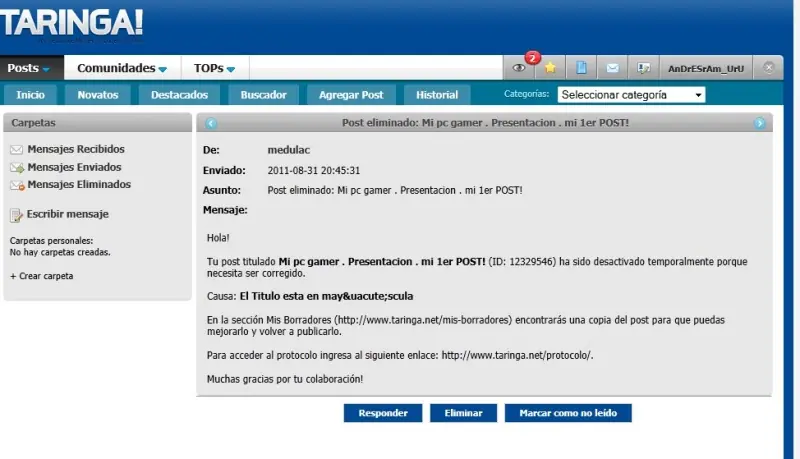Open favorites star icon in top bar
The height and width of the screenshot is (459, 800).
click(550, 68)
